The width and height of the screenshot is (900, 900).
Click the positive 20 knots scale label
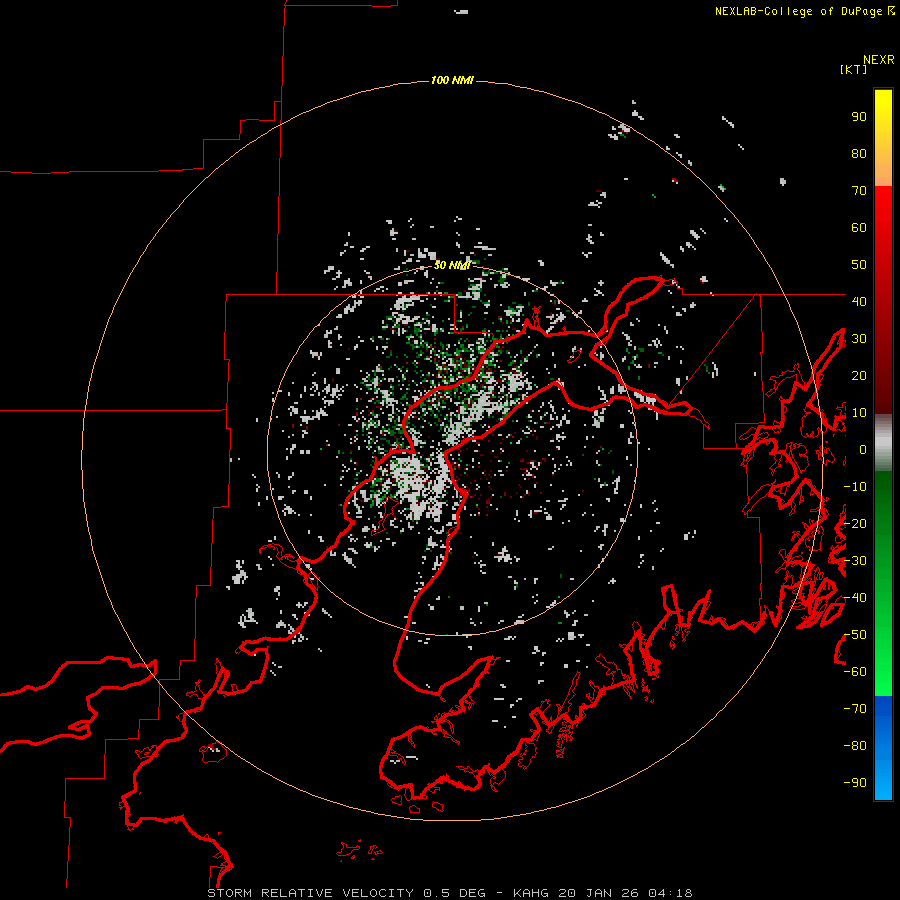click(x=859, y=376)
